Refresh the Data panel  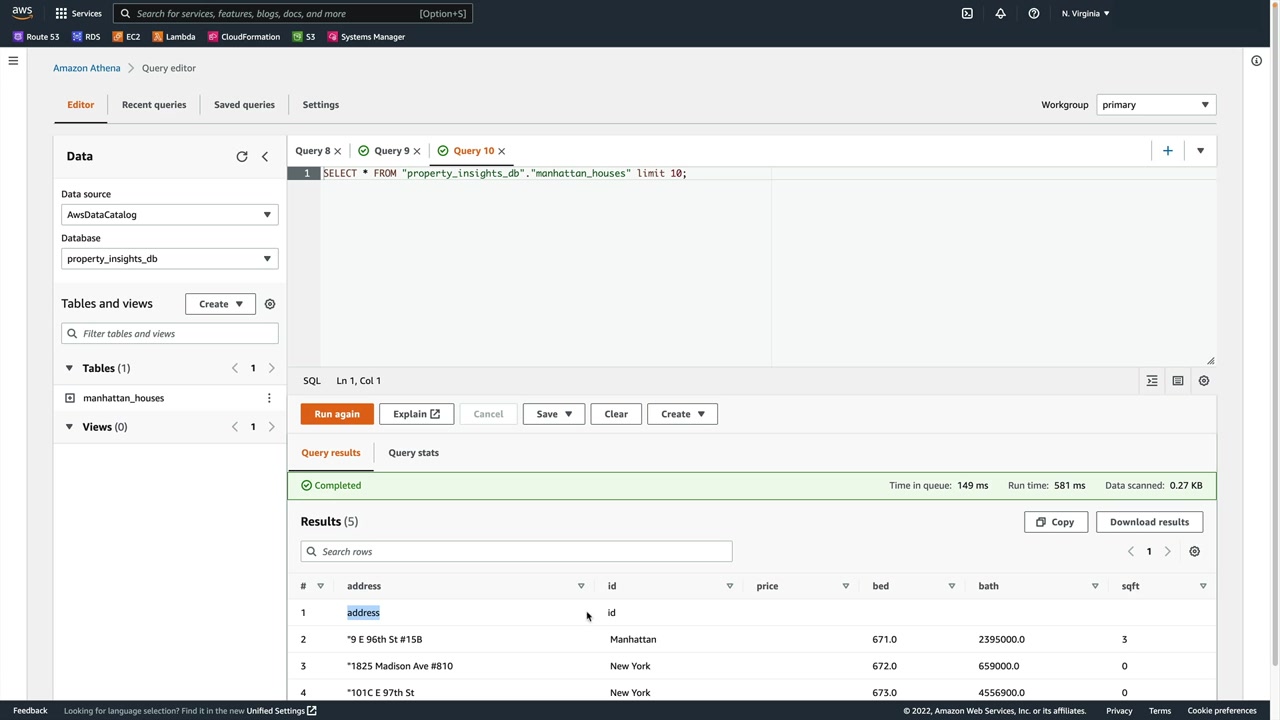pyautogui.click(x=241, y=156)
